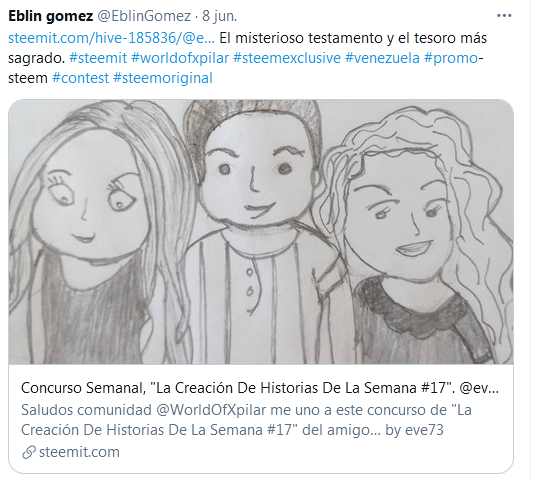This screenshot has width=537, height=482.
Task: Click the Saludos comunidad card description
Action: [247, 420]
